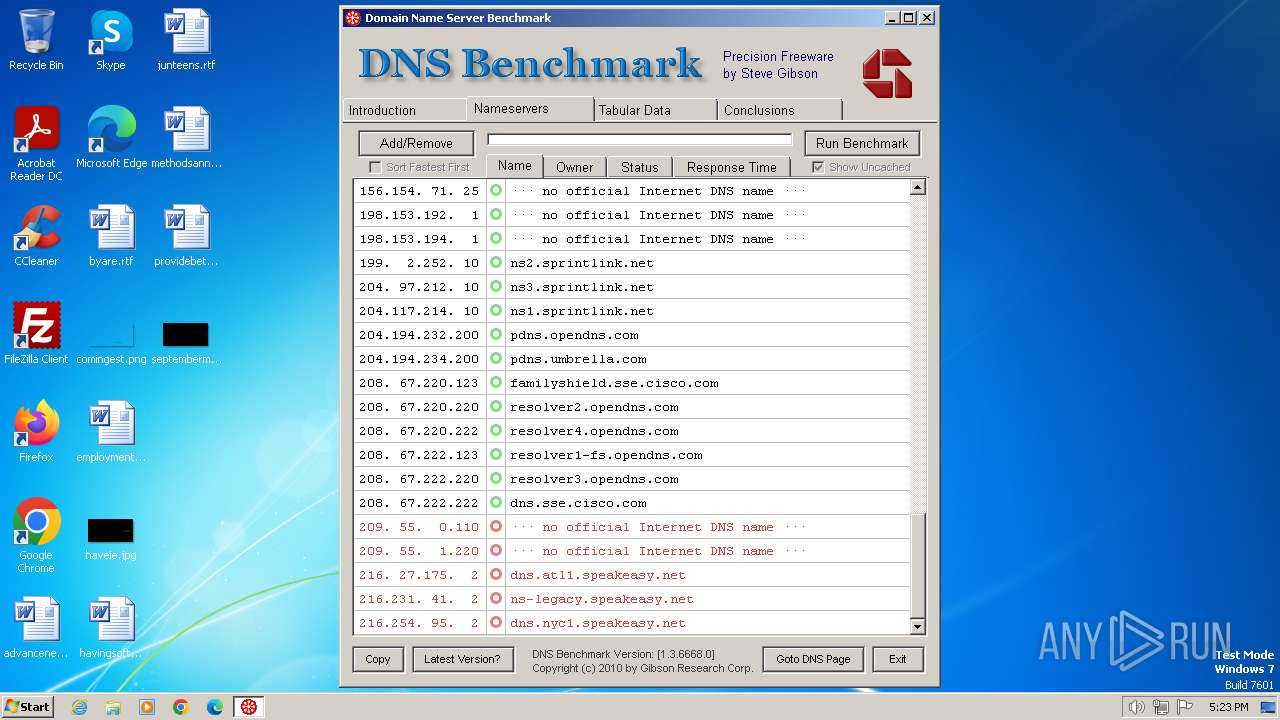Click status circle for pdns.umbrella.com row
The height and width of the screenshot is (720, 1280).
(496, 359)
